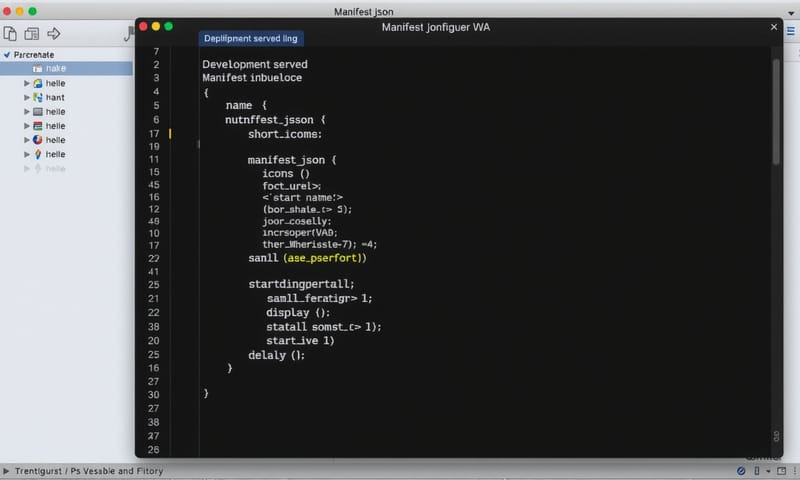This screenshot has width=800, height=480.
Task: Click the blue-yellow globe icon beside helle
Action: [38, 83]
